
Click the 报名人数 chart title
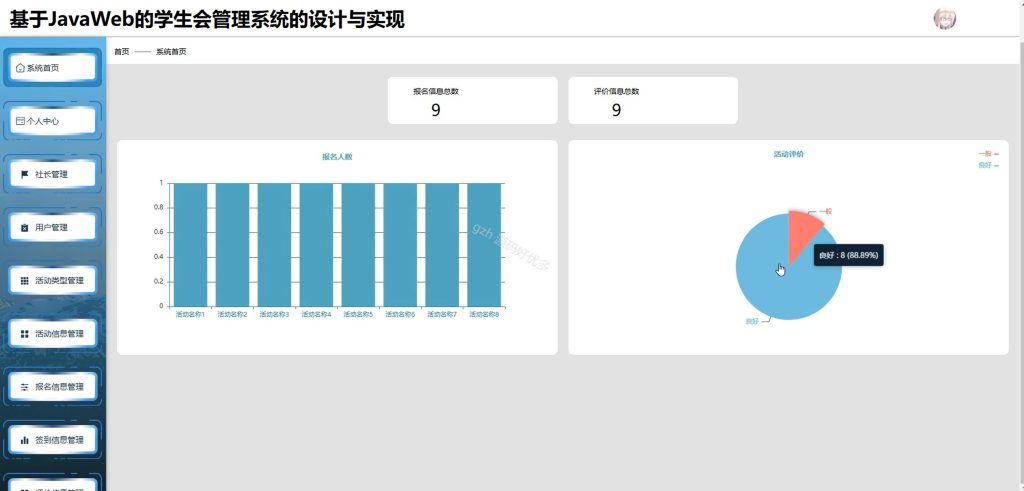tap(337, 157)
